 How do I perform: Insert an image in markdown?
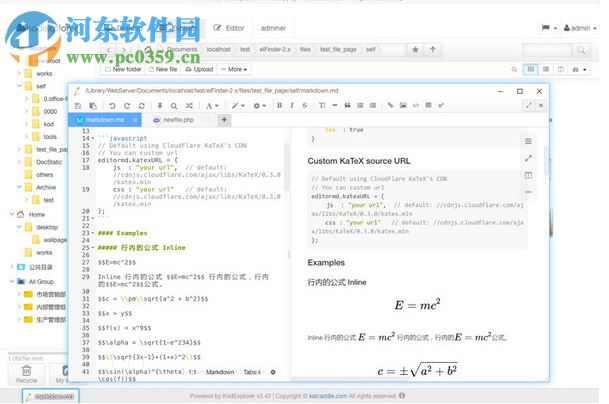[403, 105]
